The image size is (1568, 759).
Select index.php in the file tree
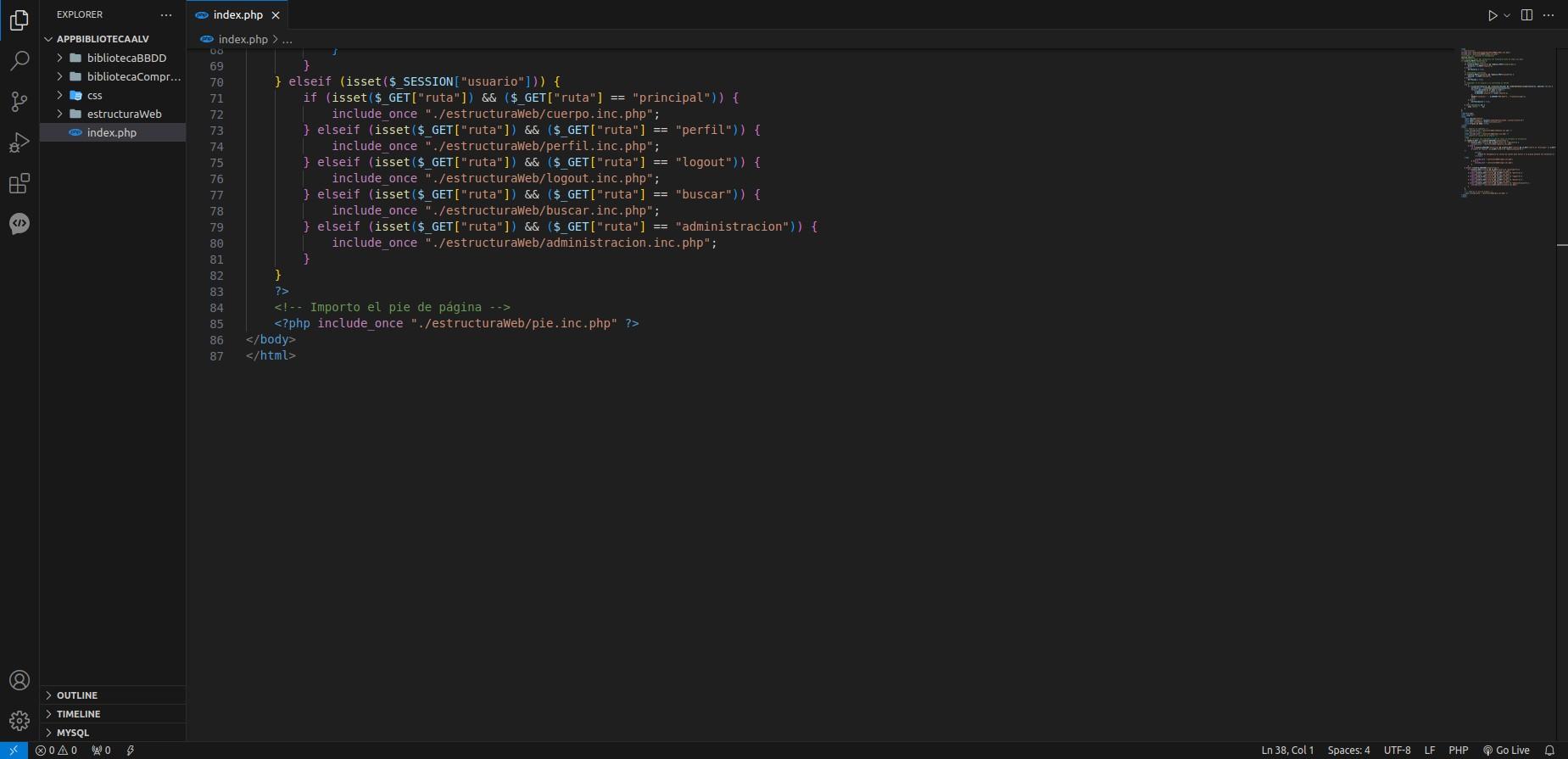(113, 132)
